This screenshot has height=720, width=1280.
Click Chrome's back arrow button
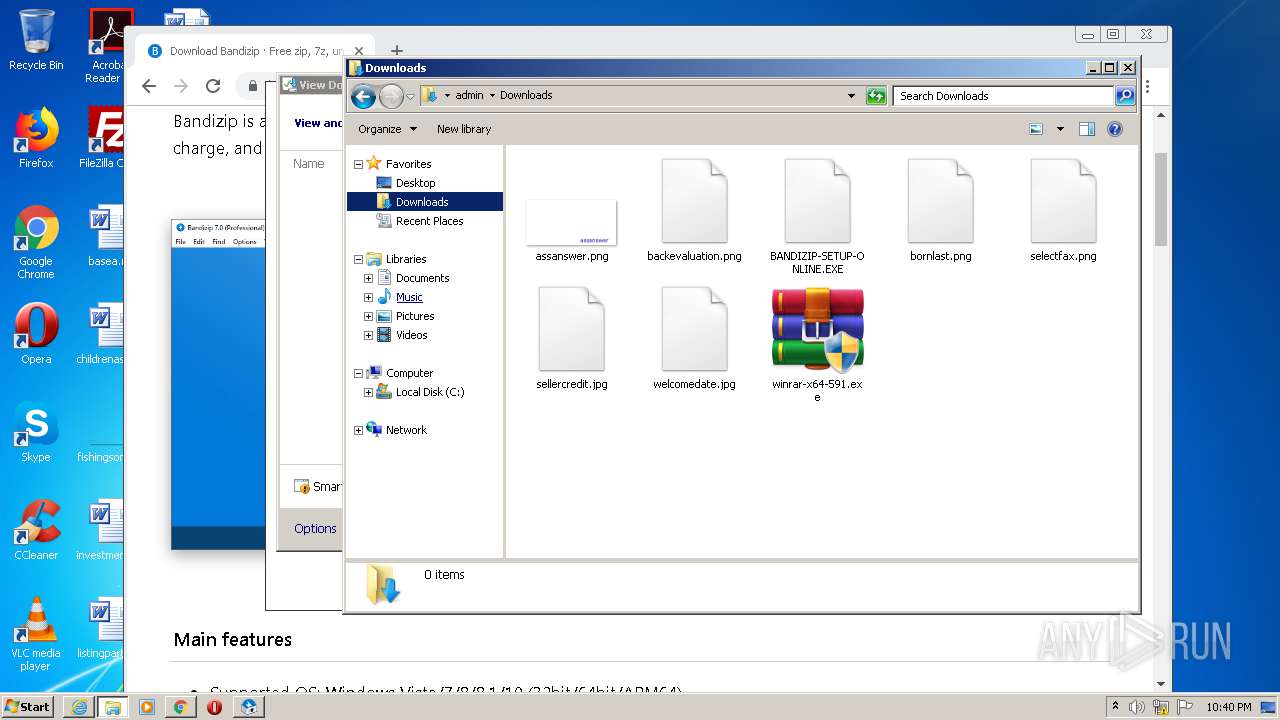click(149, 86)
